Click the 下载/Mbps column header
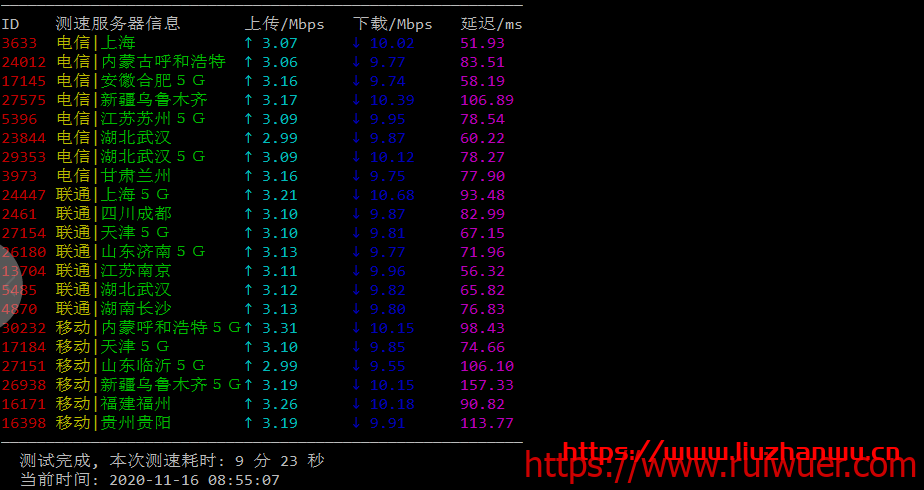The height and width of the screenshot is (490, 924). 392,24
